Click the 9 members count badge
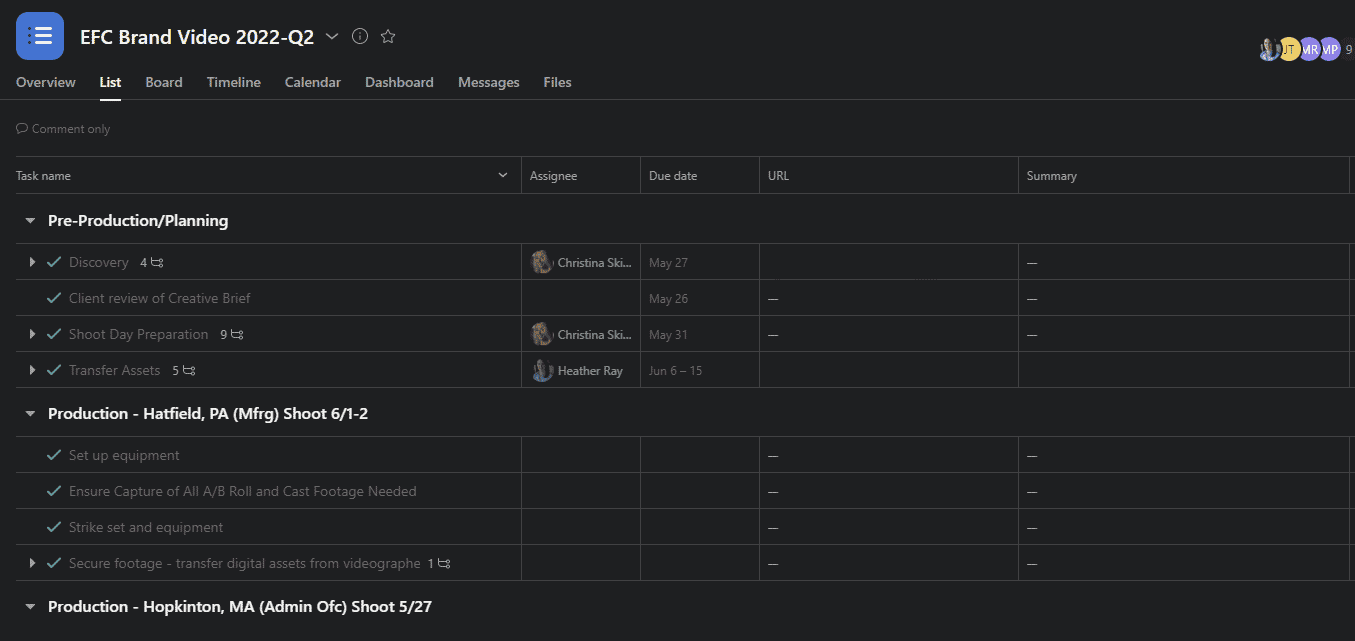 1348,49
